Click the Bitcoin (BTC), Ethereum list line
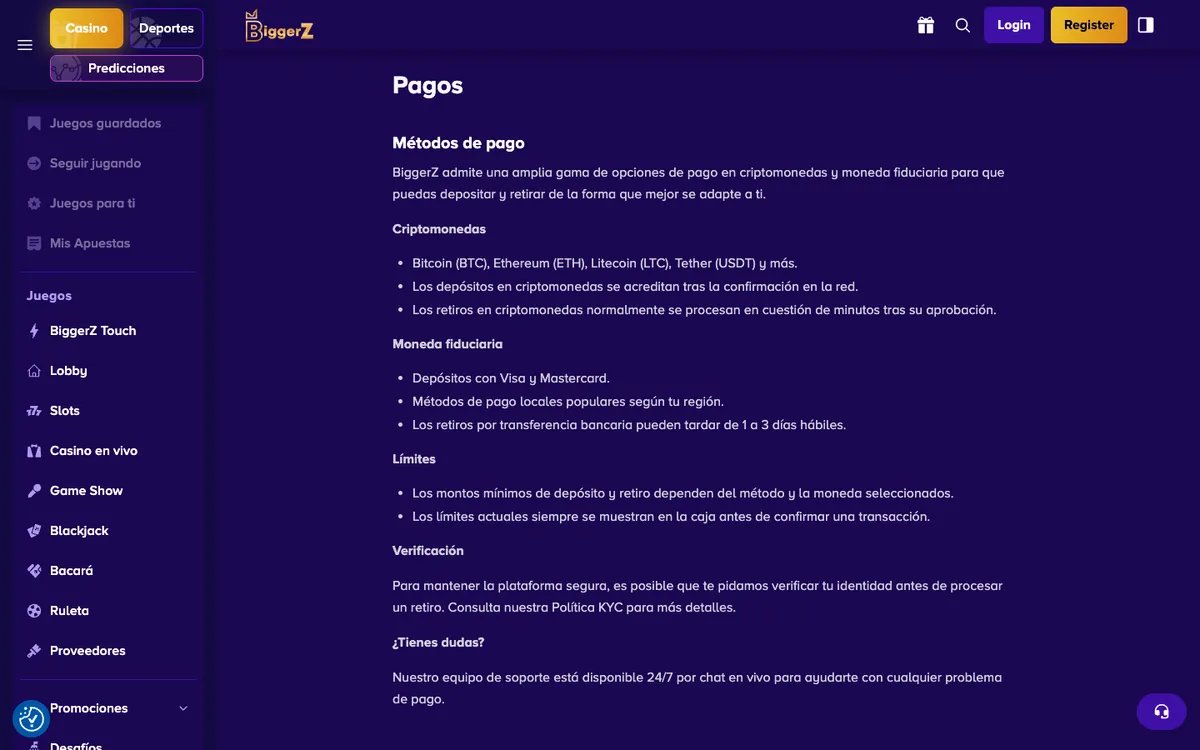The height and width of the screenshot is (750, 1200). 605,263
